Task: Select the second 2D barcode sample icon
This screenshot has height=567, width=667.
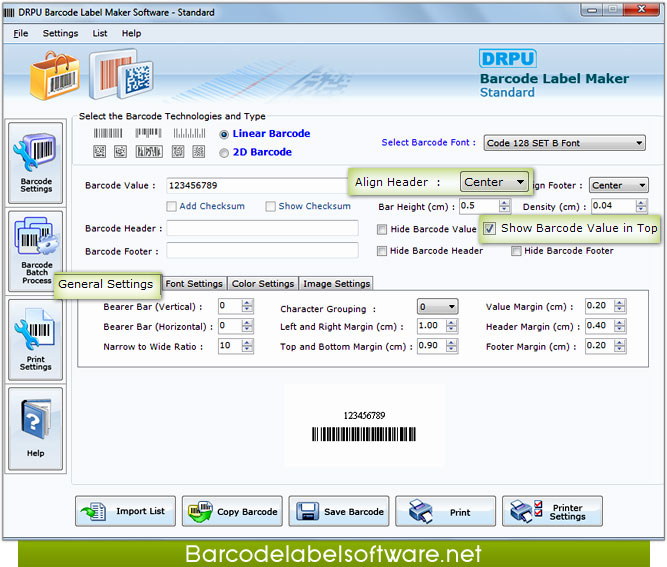Action: coord(120,151)
